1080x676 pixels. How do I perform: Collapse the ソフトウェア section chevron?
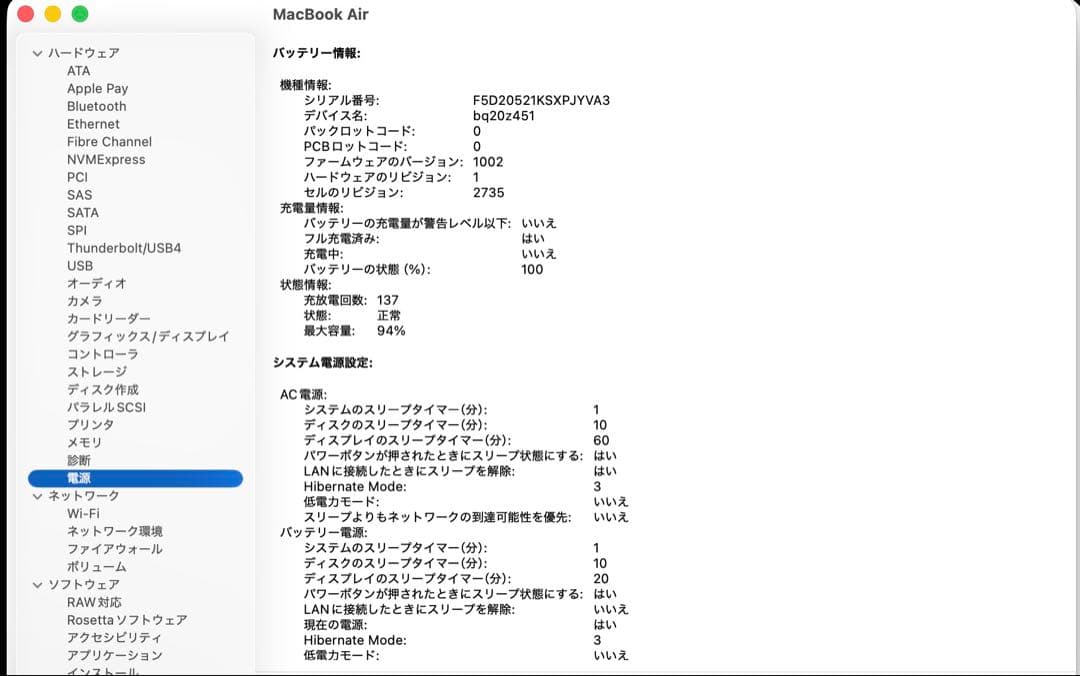(37, 585)
